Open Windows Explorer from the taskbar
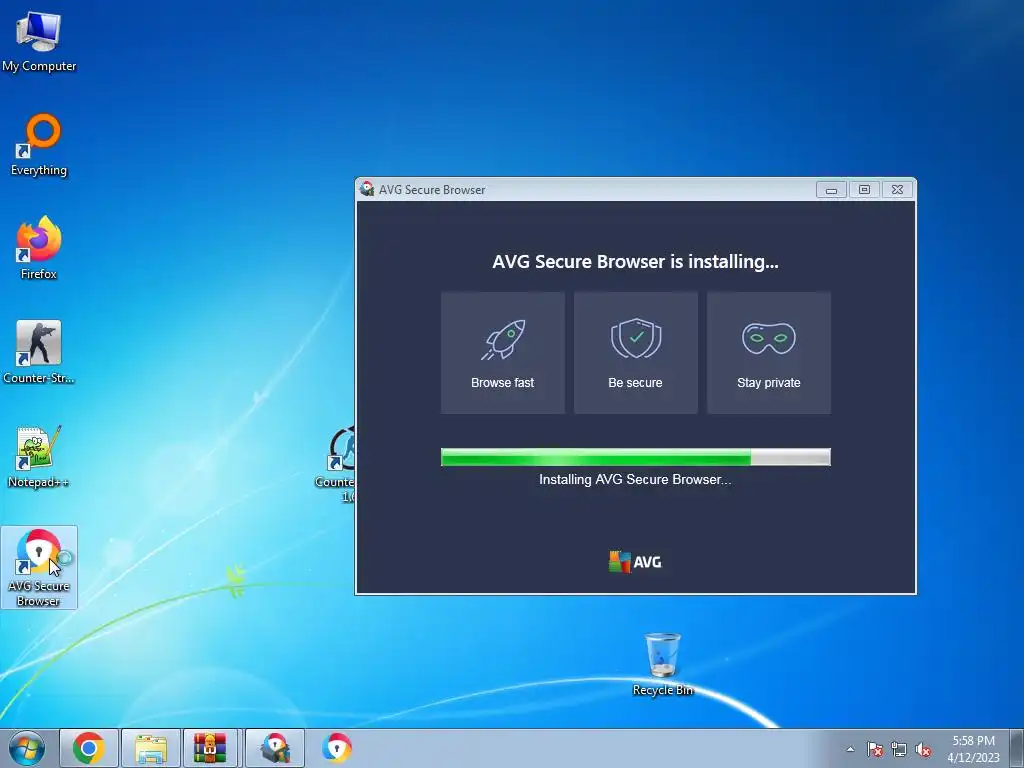1024x768 pixels. click(x=150, y=748)
